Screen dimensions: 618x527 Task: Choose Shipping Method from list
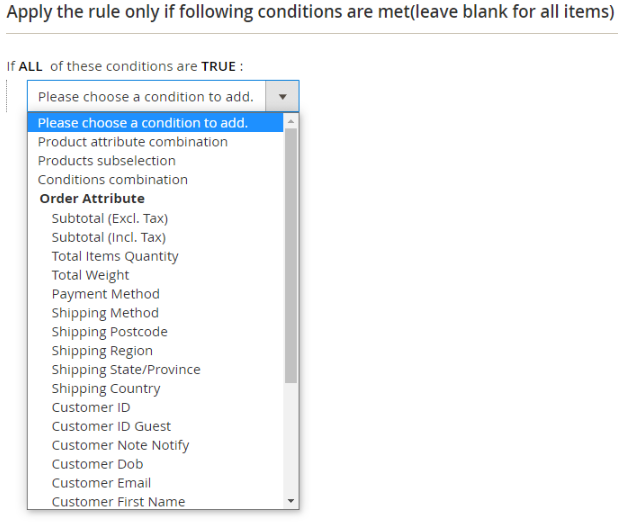pos(105,313)
